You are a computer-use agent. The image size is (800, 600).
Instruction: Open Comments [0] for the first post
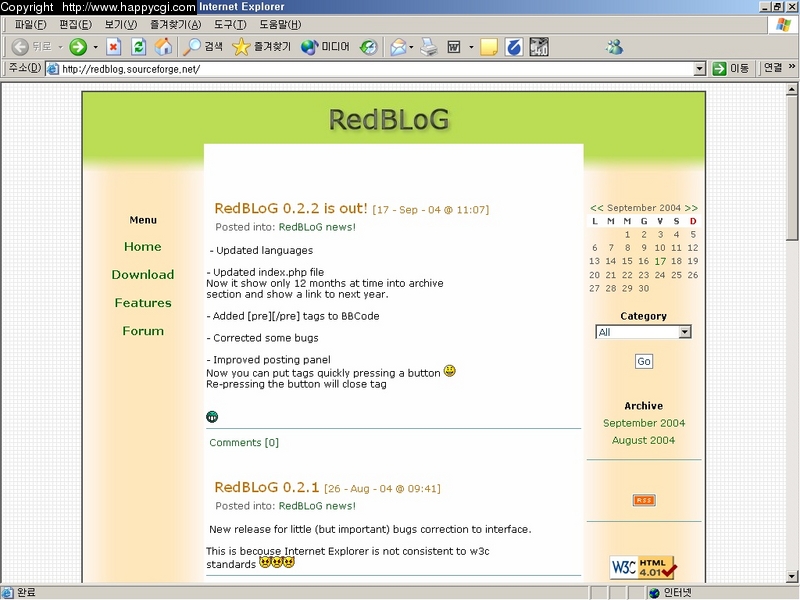coord(244,442)
